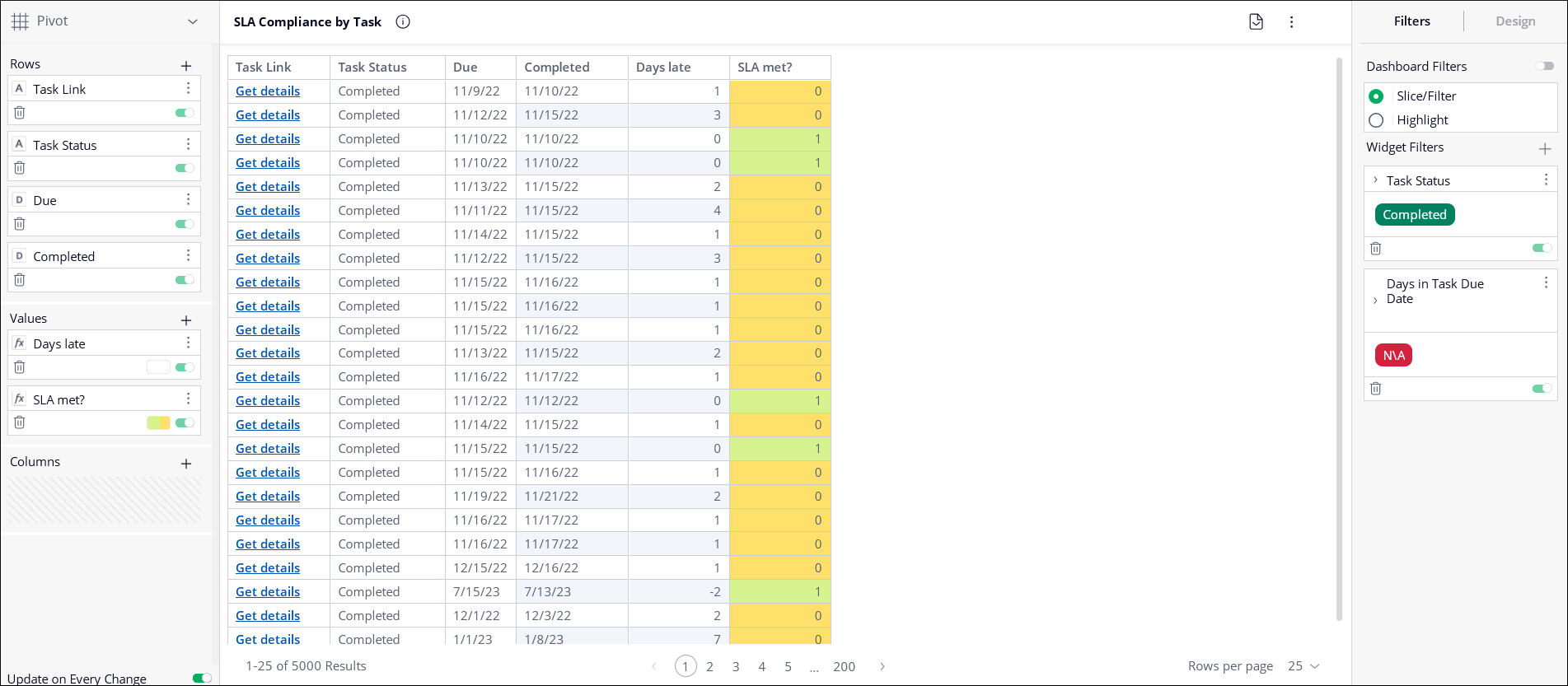This screenshot has height=686, width=1568.
Task: Click the Due column header
Action: click(481, 68)
